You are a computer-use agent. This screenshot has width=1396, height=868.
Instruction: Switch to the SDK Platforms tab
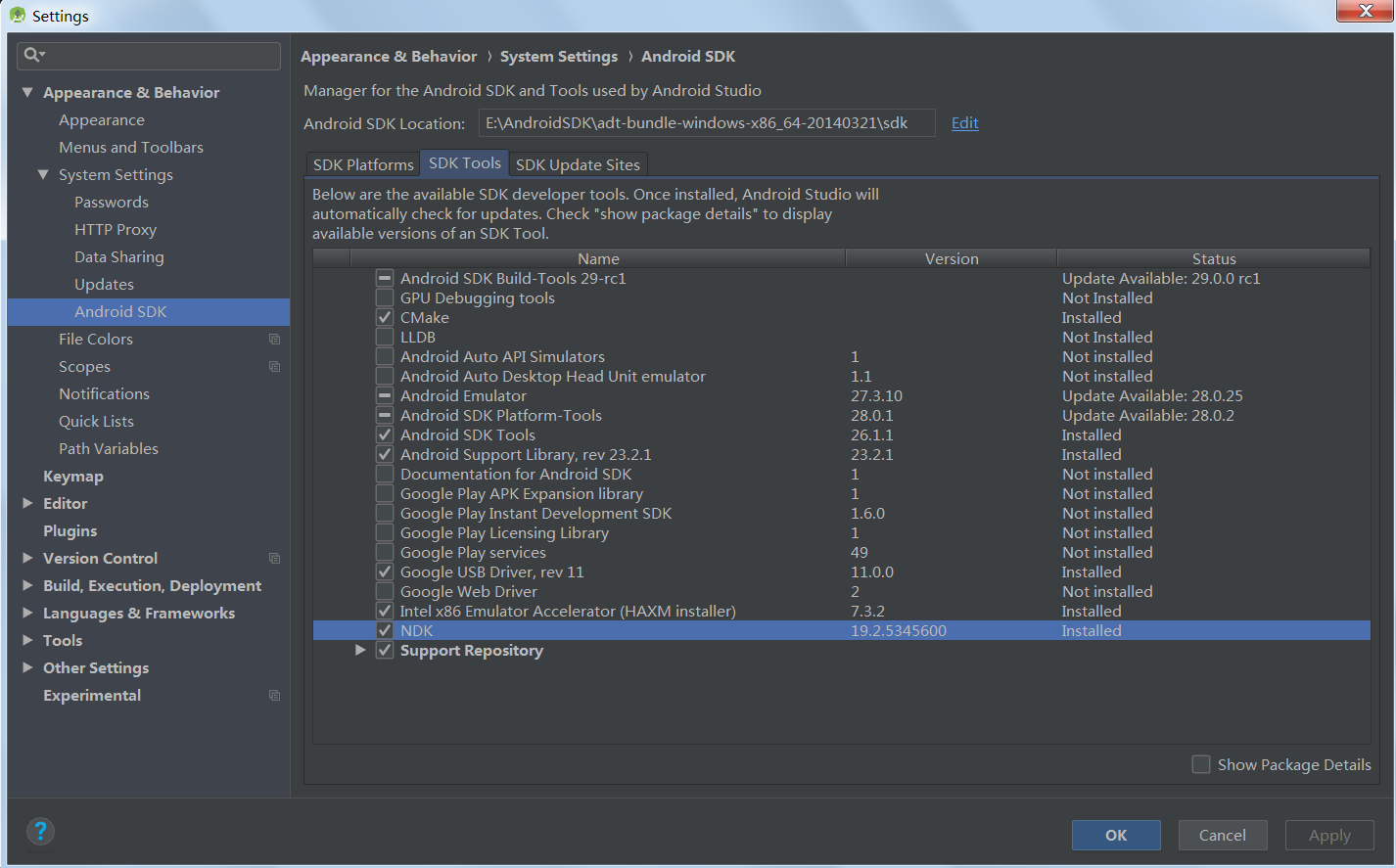pos(363,164)
